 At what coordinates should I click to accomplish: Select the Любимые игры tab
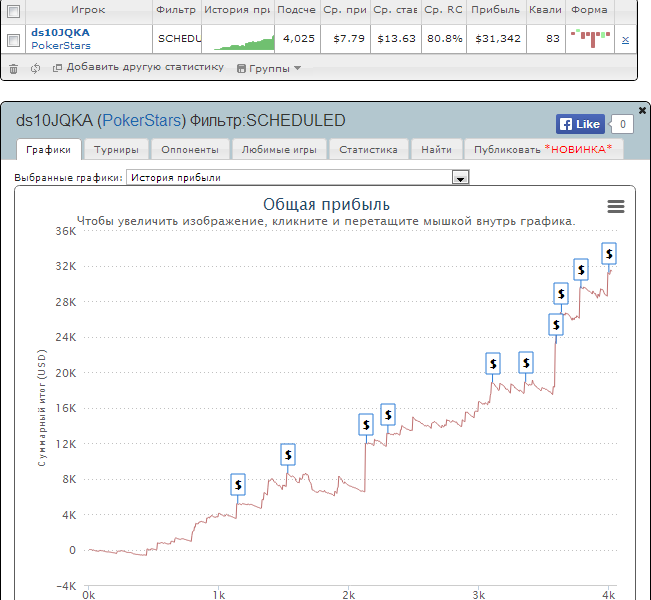[279, 149]
